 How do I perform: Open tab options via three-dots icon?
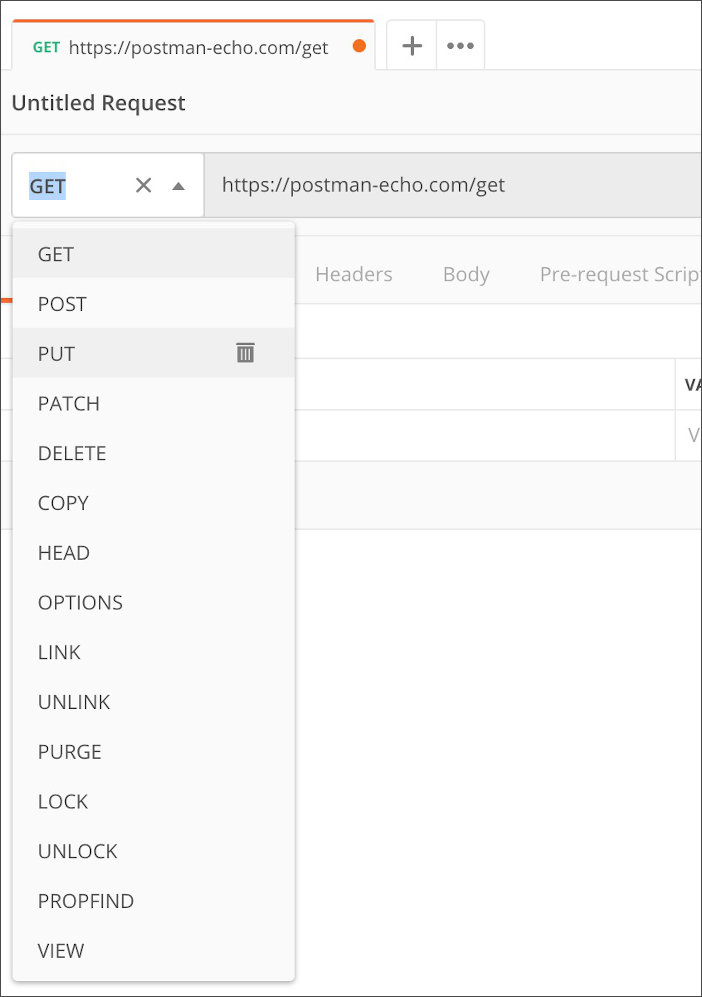coord(460,46)
